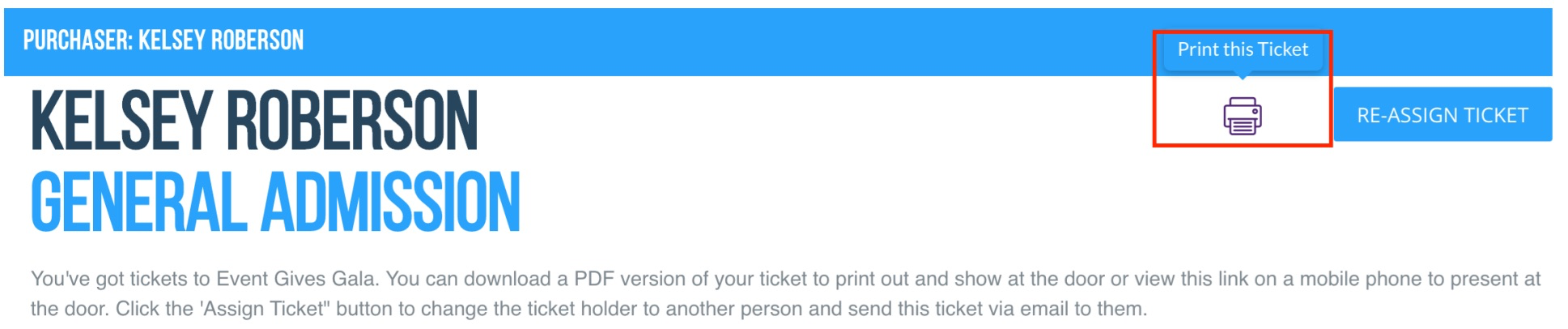1568x329 pixels.
Task: Click the word 'ADMISSION' in the blue heading
Action: 390,202
